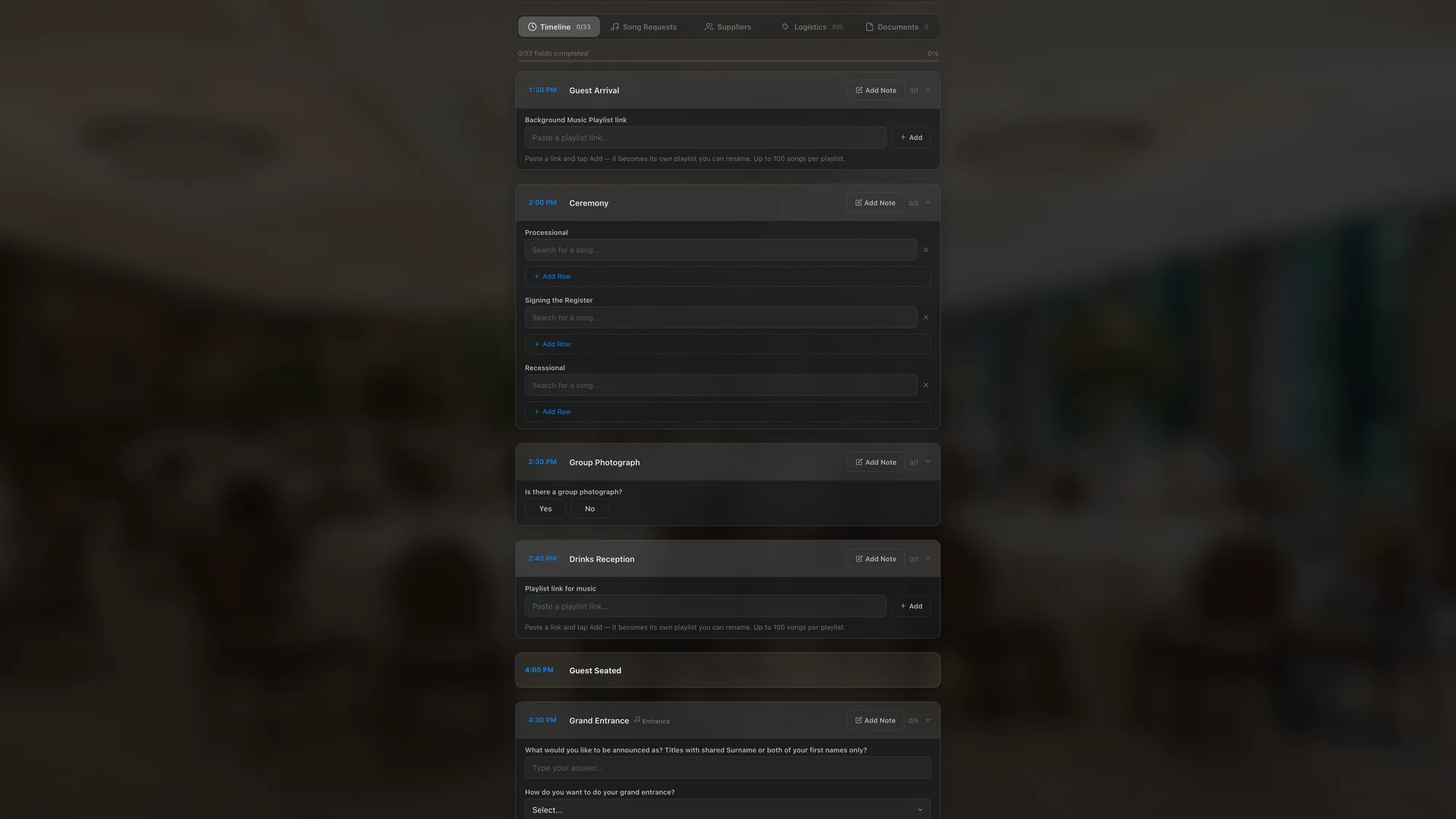
Task: Add a note to Grand Entrance
Action: (875, 721)
